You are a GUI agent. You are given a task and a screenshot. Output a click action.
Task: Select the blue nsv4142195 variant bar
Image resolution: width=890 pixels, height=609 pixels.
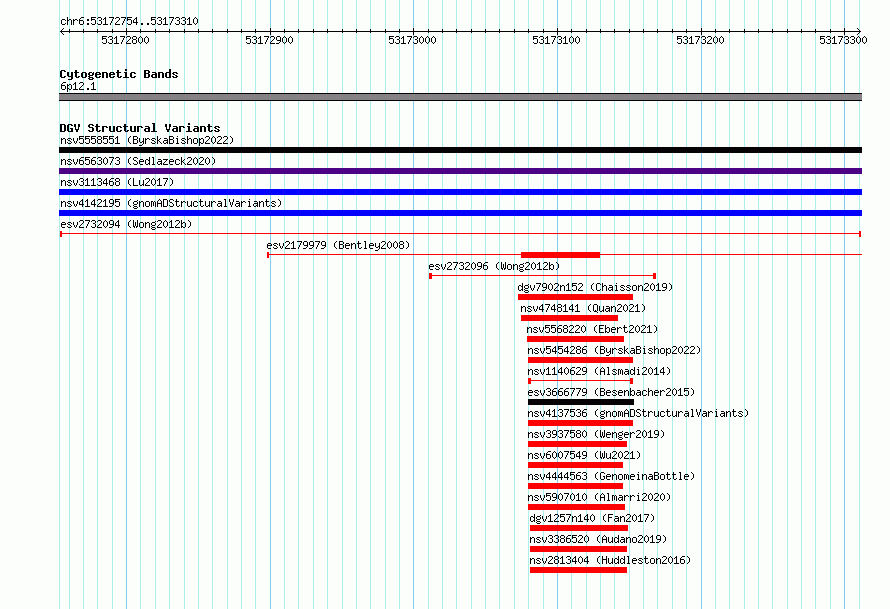click(460, 213)
